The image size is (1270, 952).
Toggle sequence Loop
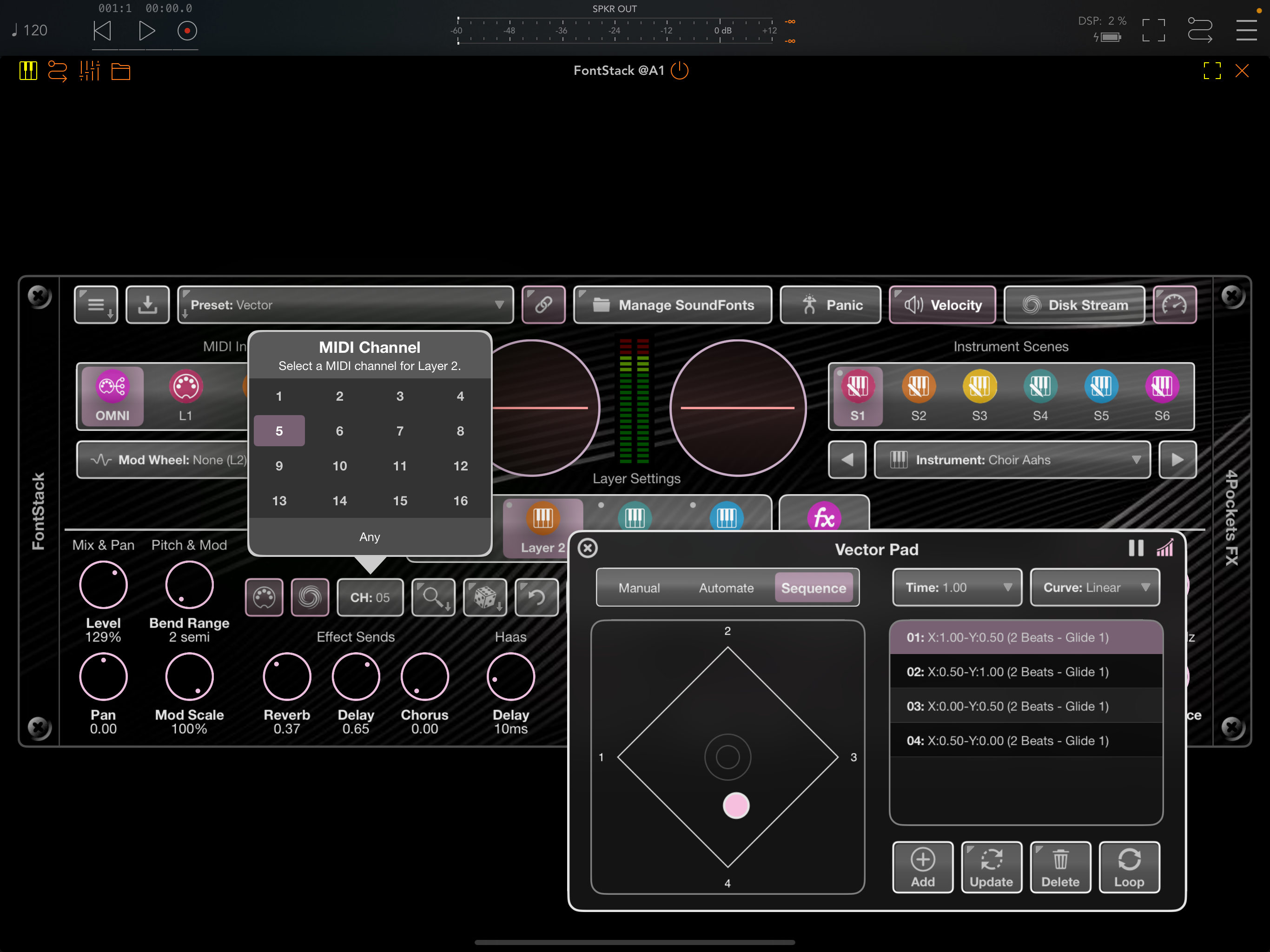tap(1129, 867)
